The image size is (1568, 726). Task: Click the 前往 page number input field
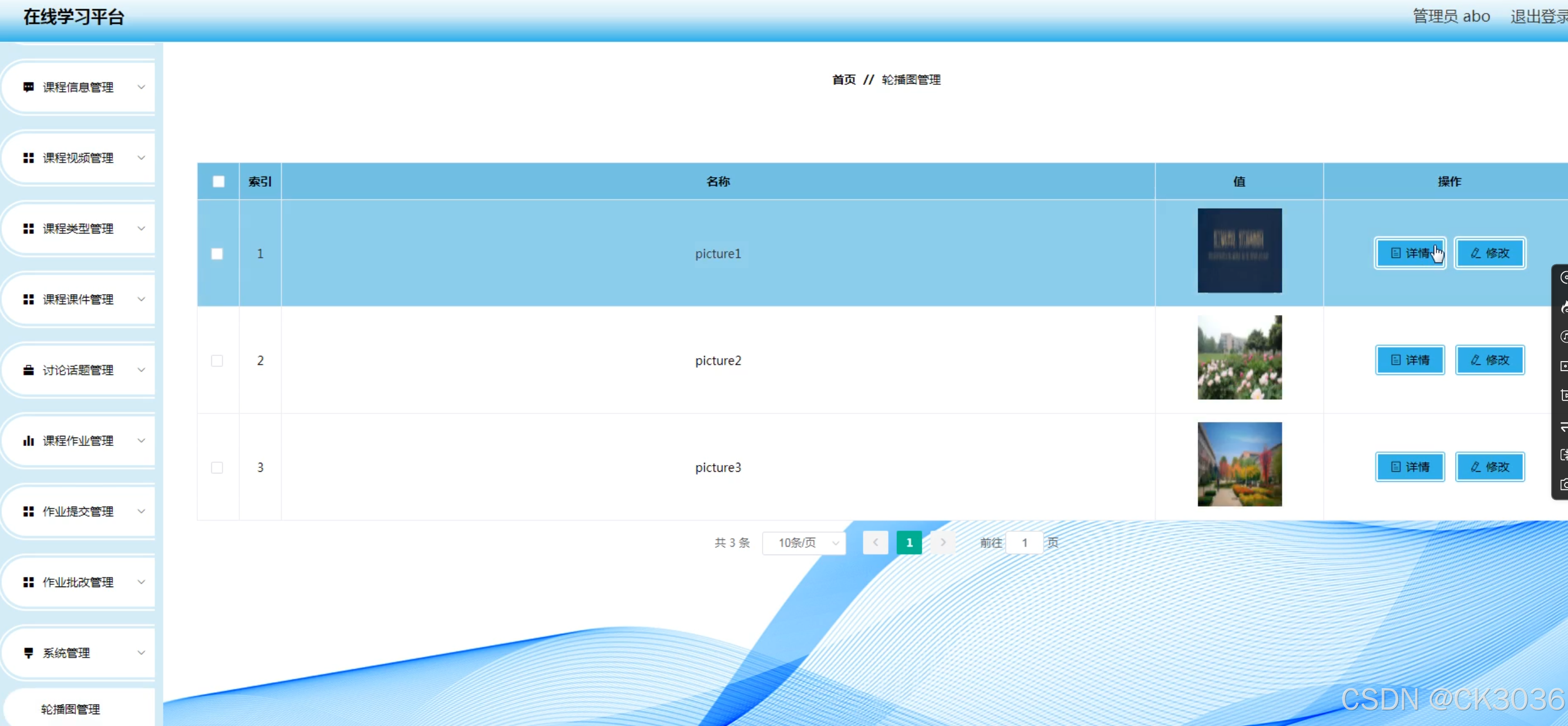[x=1025, y=543]
